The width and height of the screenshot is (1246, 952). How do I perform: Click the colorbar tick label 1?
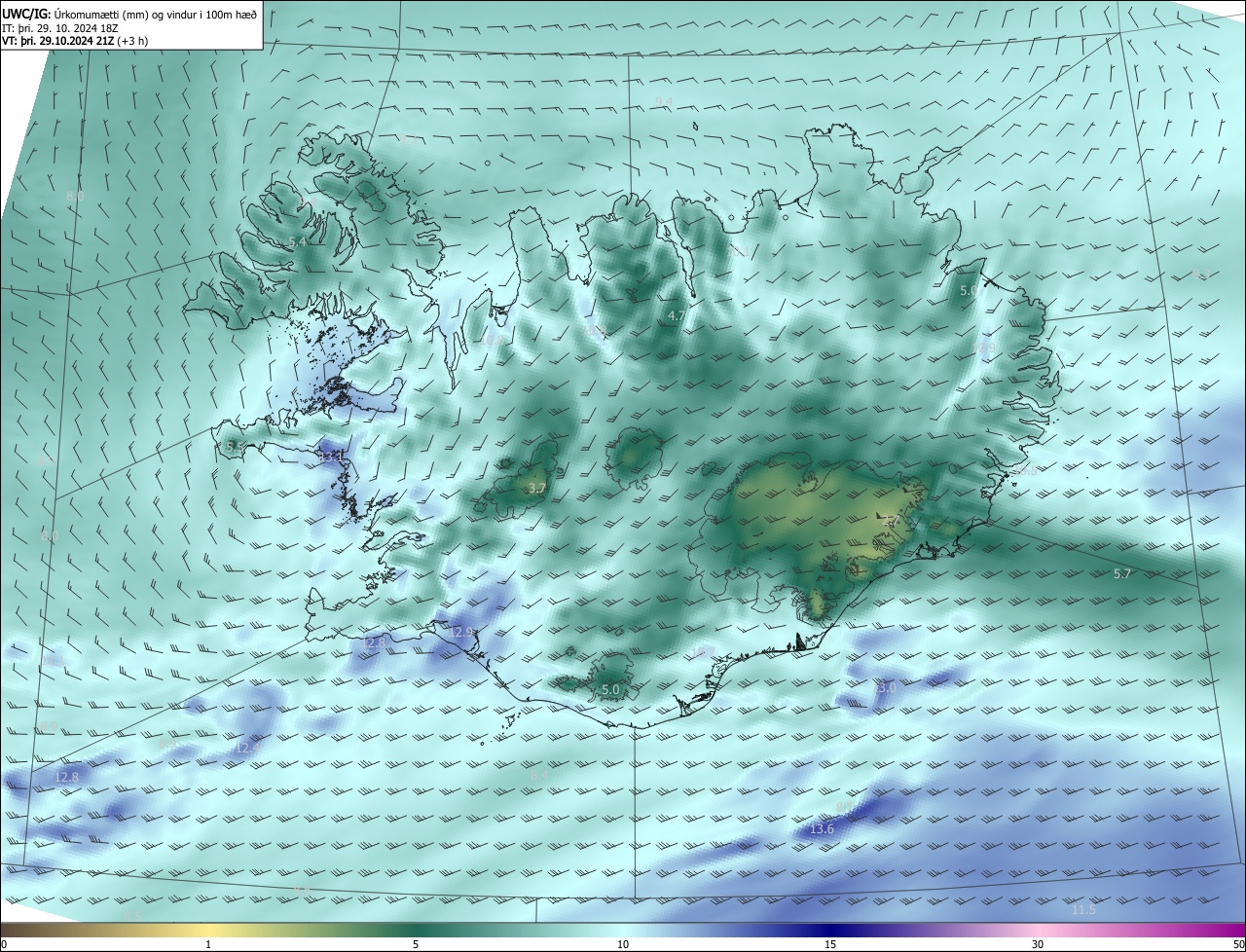pos(208,944)
